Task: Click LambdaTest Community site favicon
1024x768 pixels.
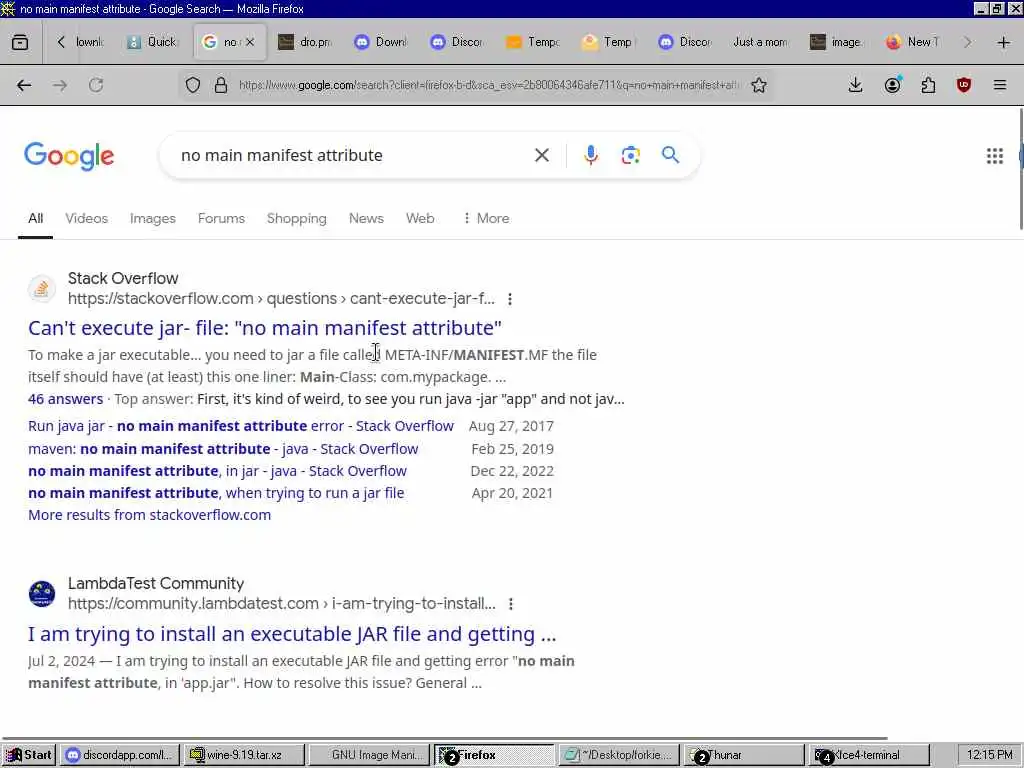Action: coord(42,594)
